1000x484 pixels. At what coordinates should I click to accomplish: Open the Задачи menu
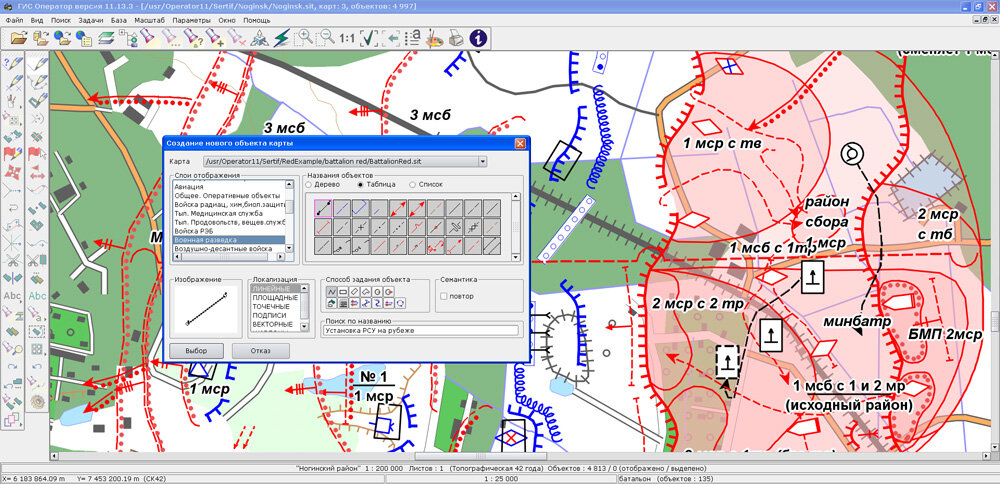pyautogui.click(x=91, y=20)
